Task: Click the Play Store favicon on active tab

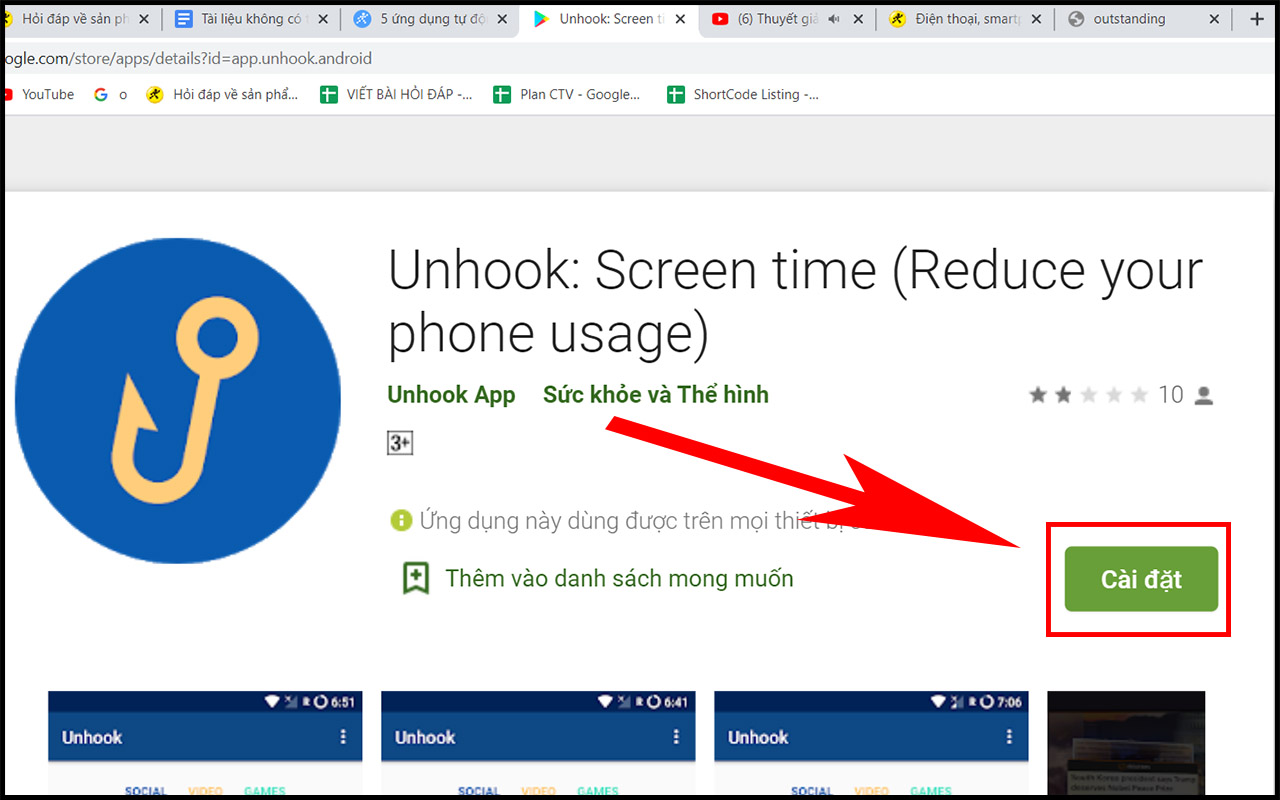Action: tap(541, 19)
